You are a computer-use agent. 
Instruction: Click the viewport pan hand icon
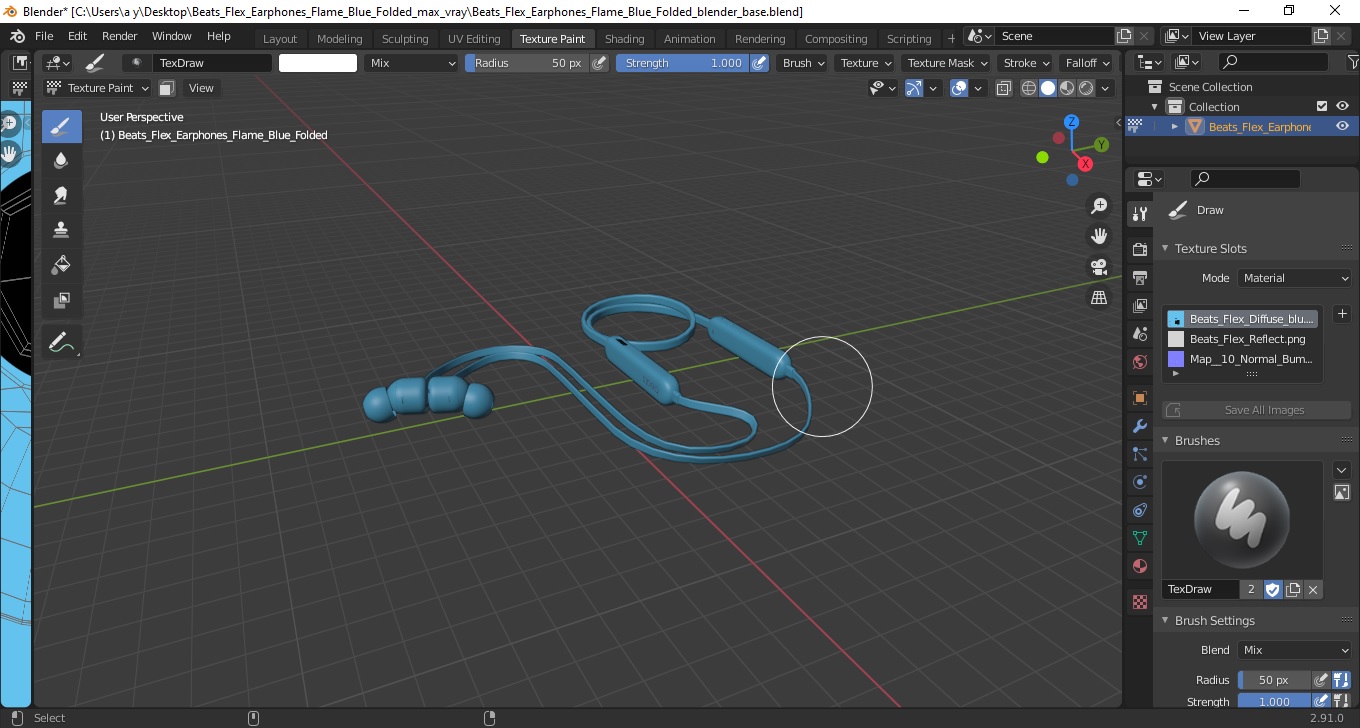coord(1099,236)
